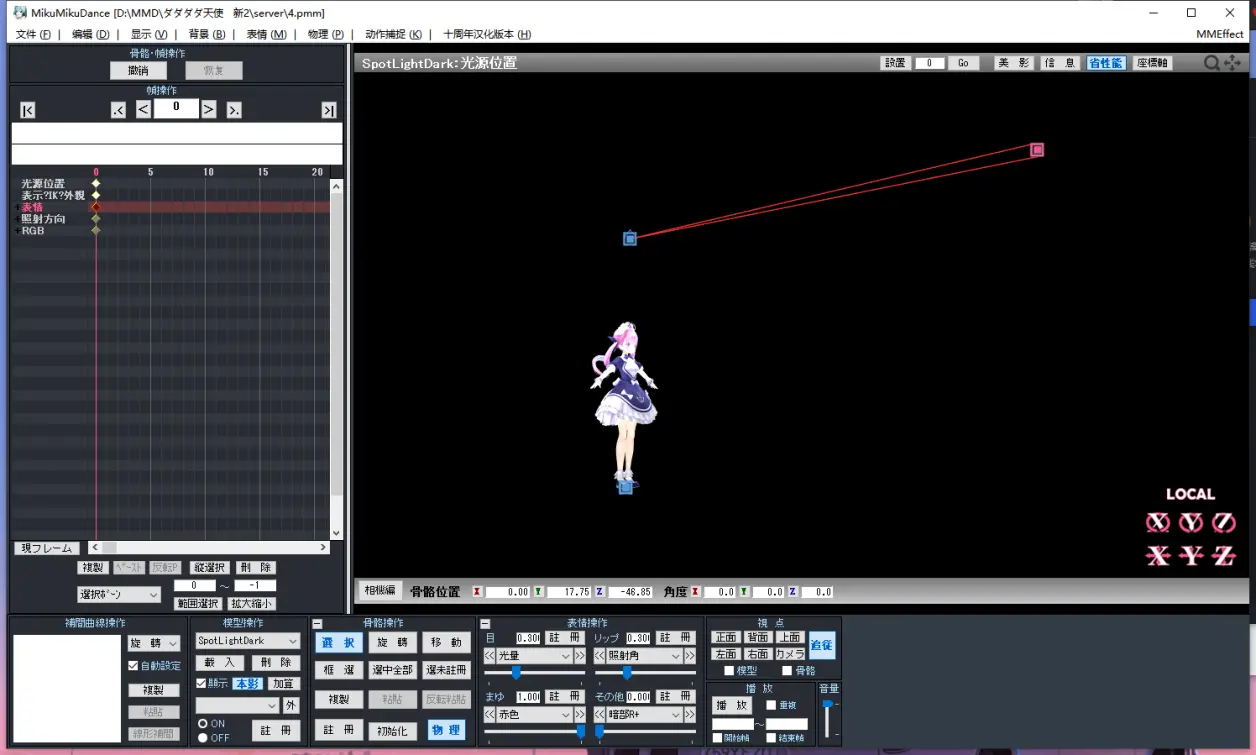Enable the 模型 checkbox in view panel
The image size is (1256, 755).
click(729, 670)
